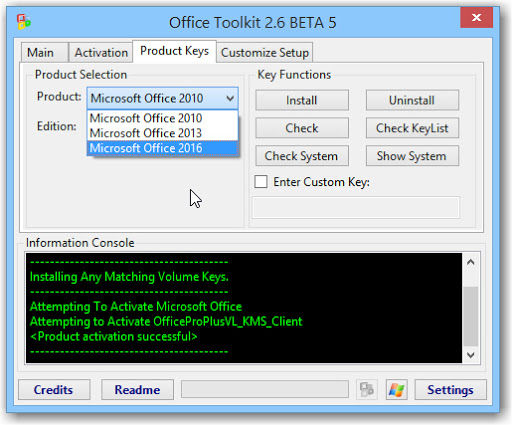
Task: Open the Activation tab
Action: 101,53
